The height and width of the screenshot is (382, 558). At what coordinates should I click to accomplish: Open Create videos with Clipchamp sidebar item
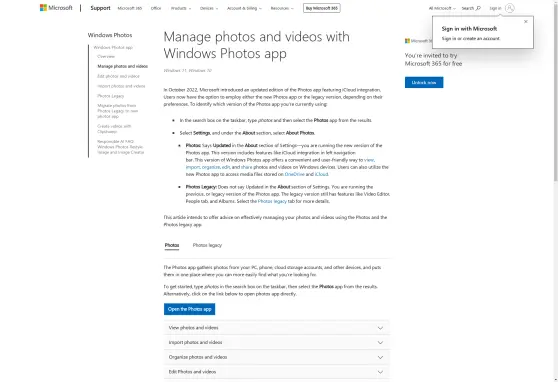point(114,129)
